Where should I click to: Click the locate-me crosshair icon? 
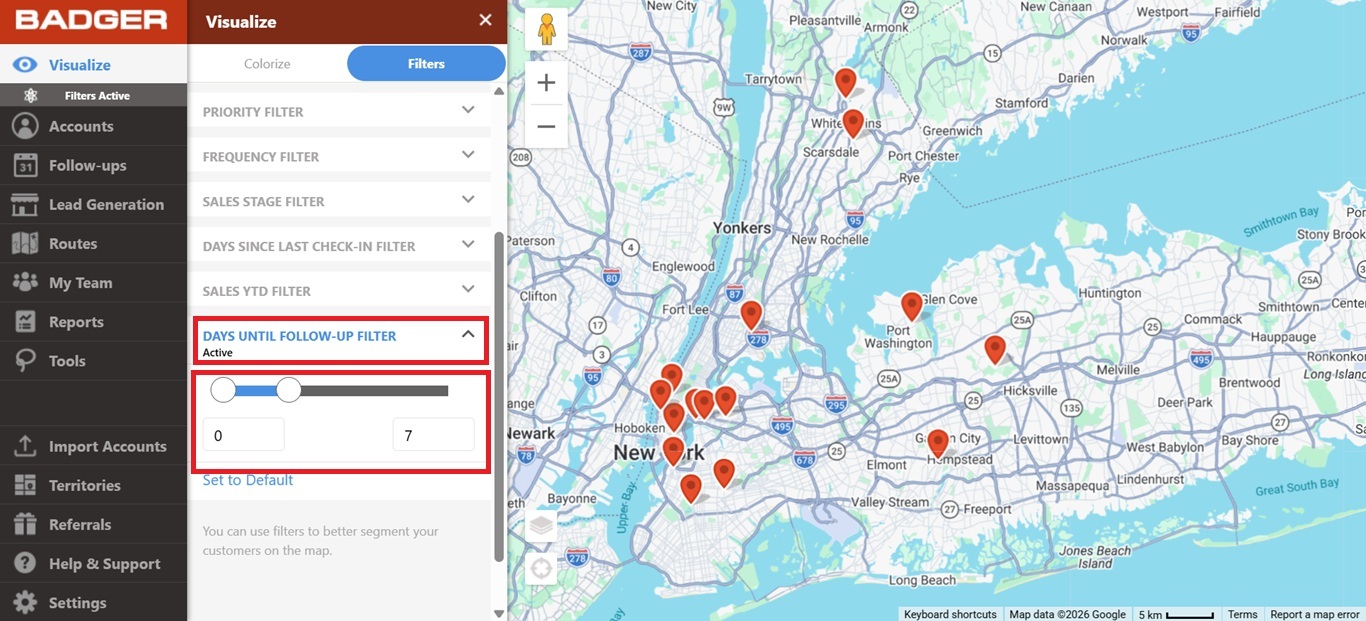point(541,569)
